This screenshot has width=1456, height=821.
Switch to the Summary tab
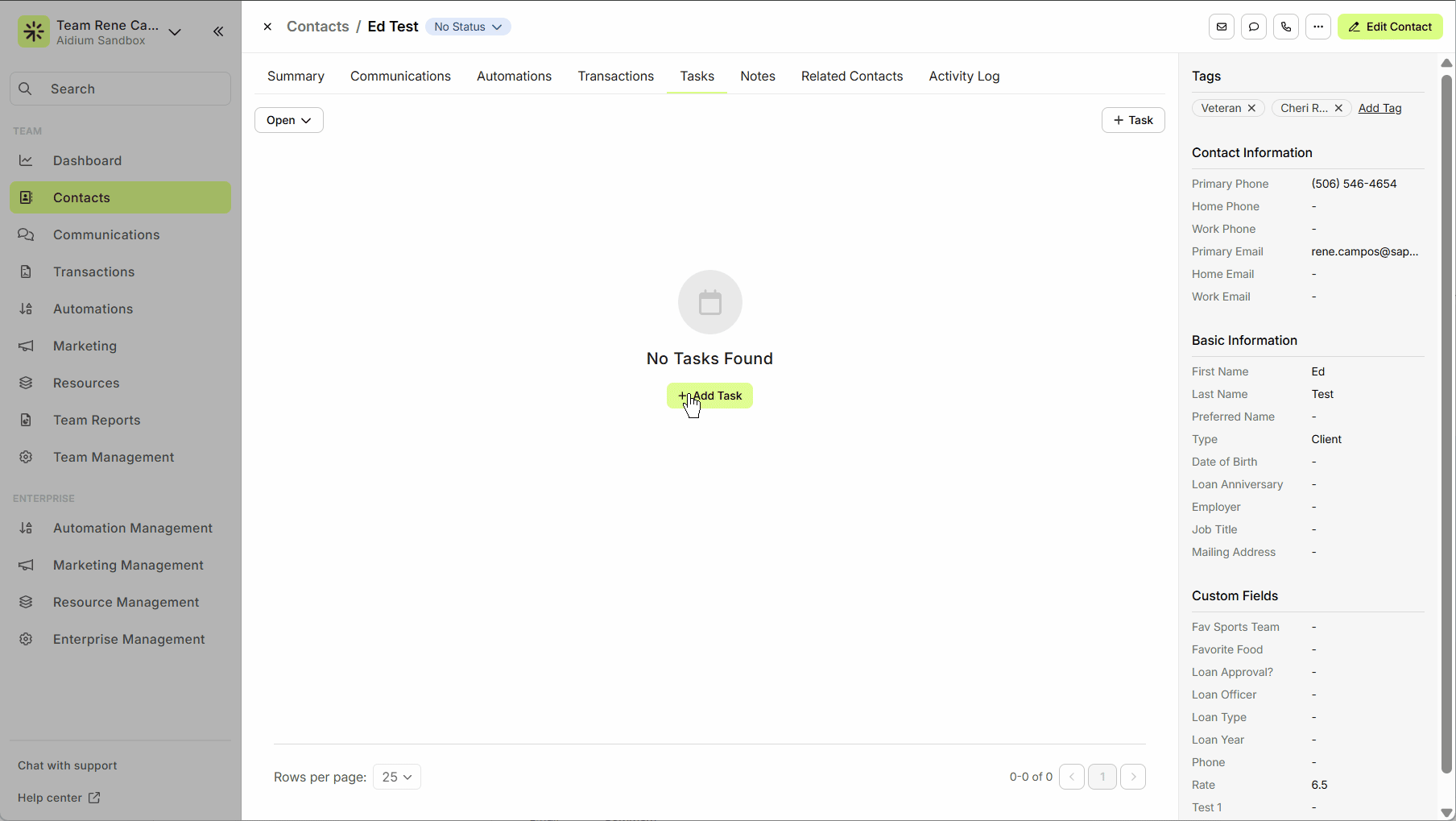[x=296, y=76]
